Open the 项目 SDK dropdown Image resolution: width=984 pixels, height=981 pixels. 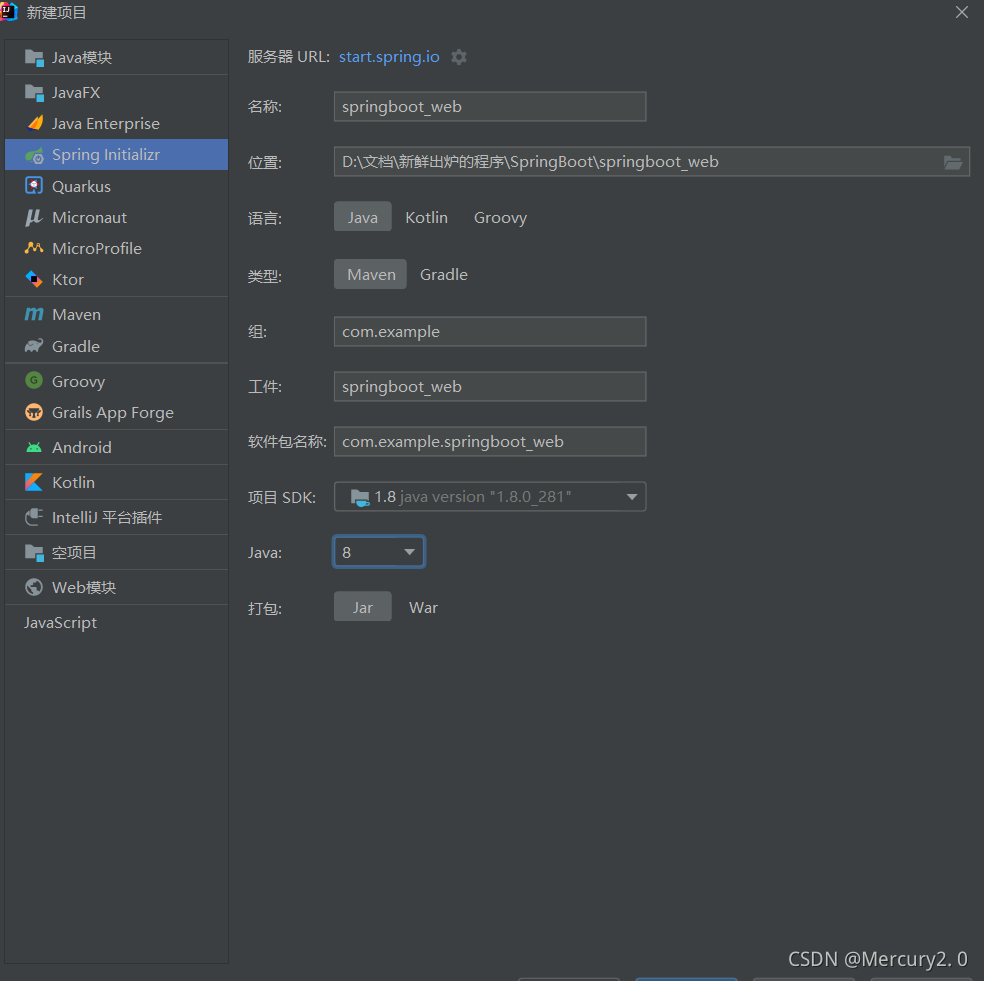(490, 497)
